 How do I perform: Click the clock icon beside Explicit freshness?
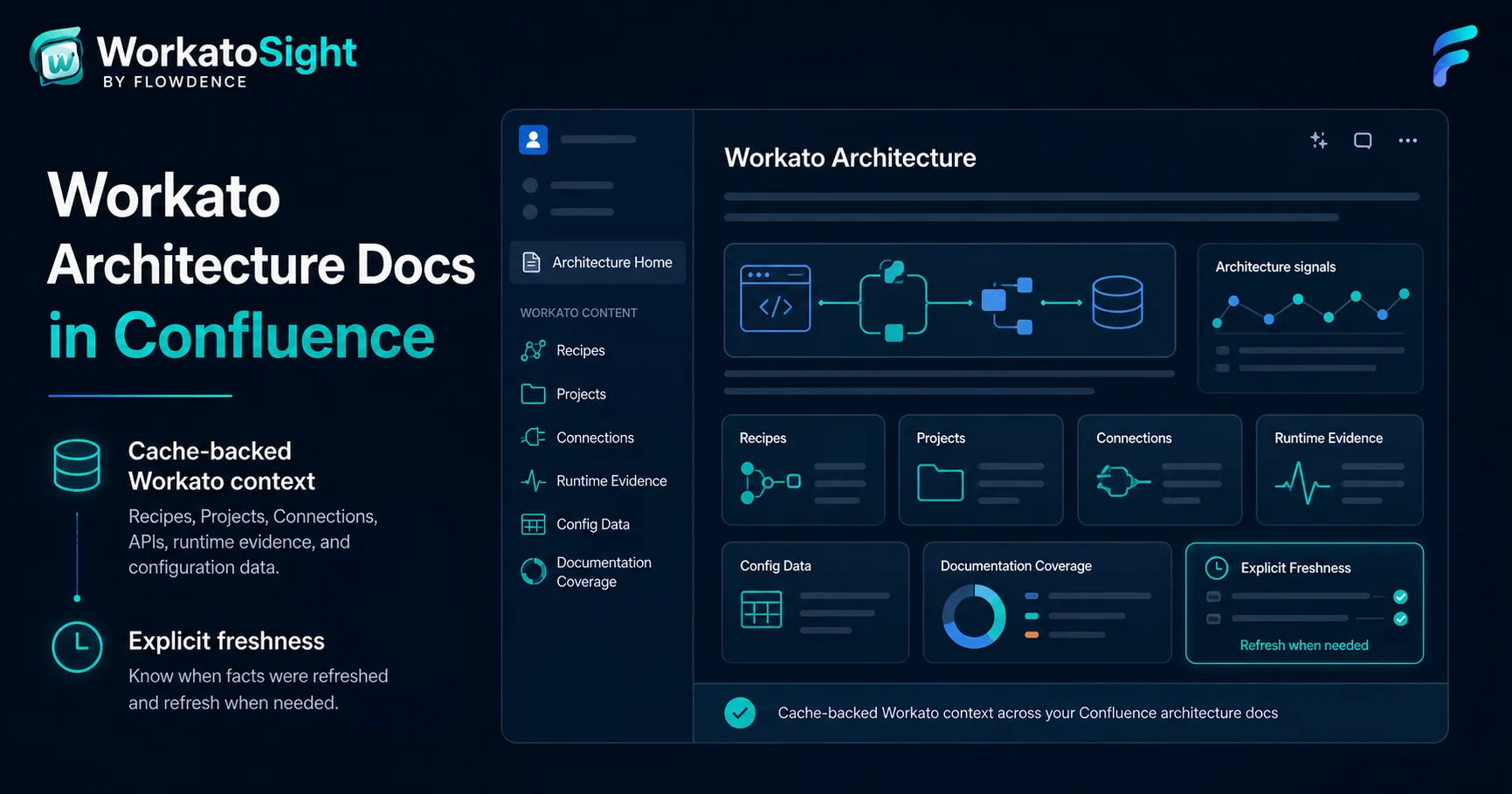(x=77, y=647)
